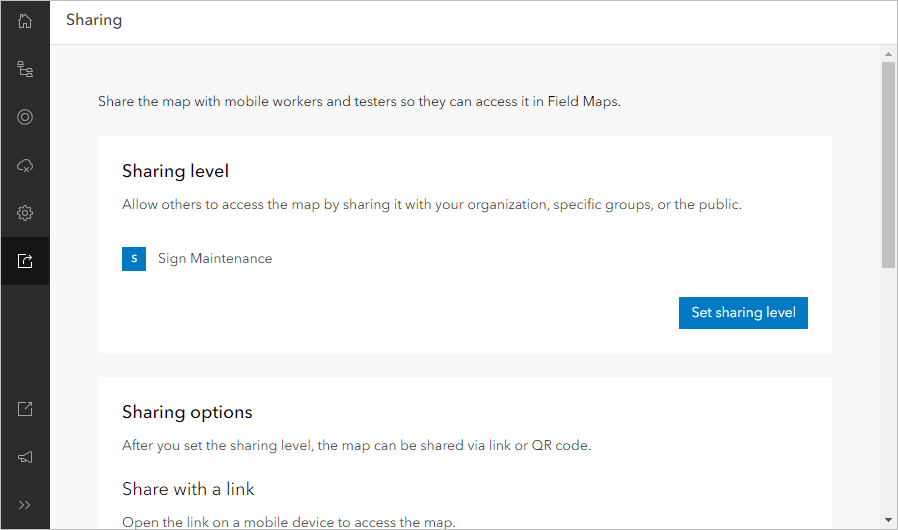
Task: Expand the sidebar with double-chevron
Action: tap(25, 505)
